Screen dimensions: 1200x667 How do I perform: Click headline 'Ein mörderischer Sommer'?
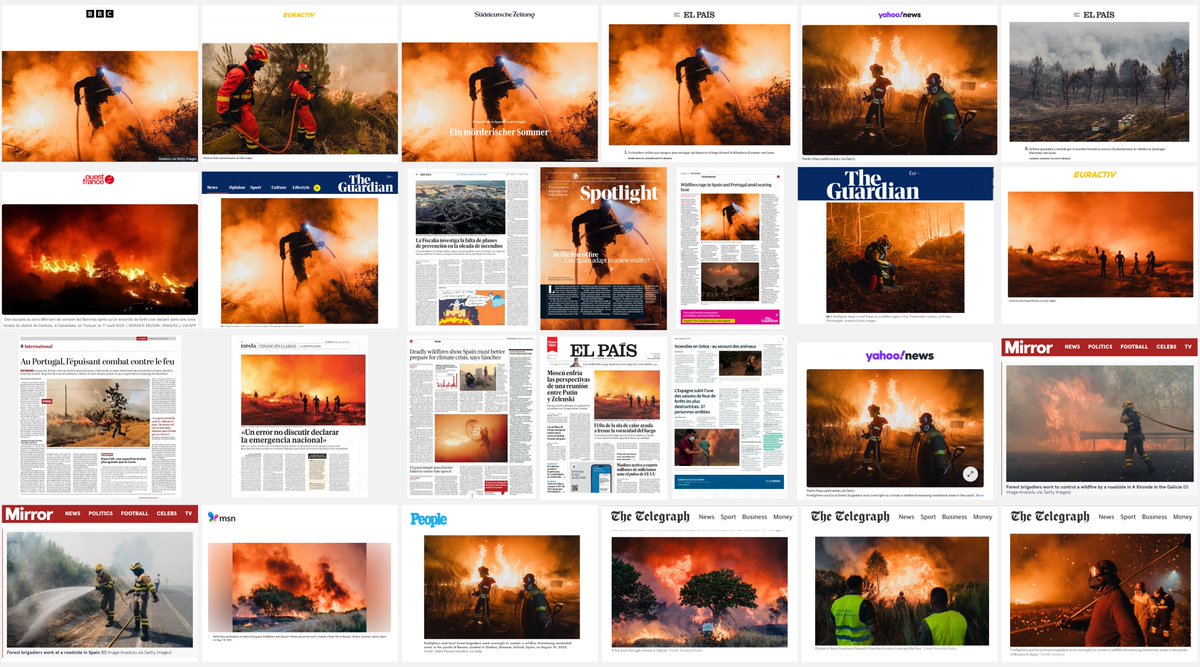[498, 132]
